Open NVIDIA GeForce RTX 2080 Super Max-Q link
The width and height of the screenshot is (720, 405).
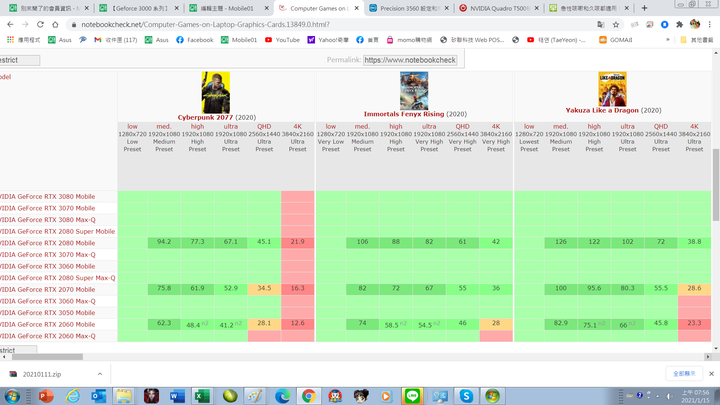(x=57, y=278)
